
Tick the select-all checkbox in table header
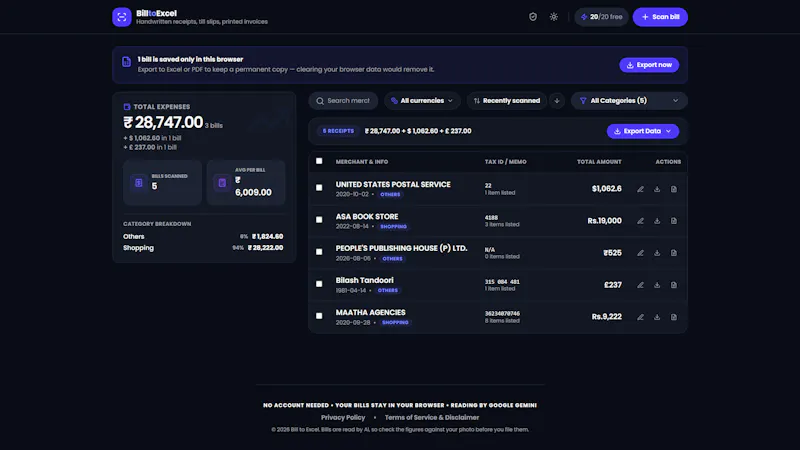(319, 161)
